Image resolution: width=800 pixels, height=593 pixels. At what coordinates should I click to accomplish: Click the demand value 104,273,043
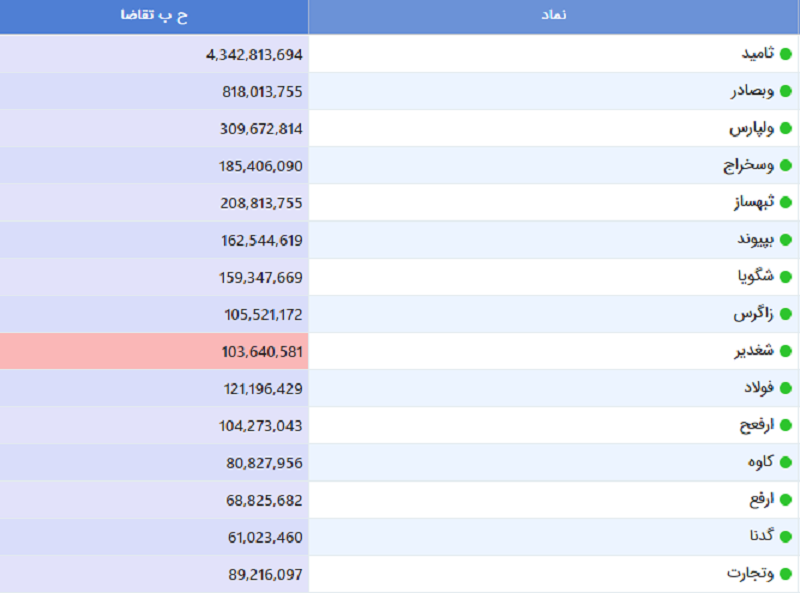point(261,425)
